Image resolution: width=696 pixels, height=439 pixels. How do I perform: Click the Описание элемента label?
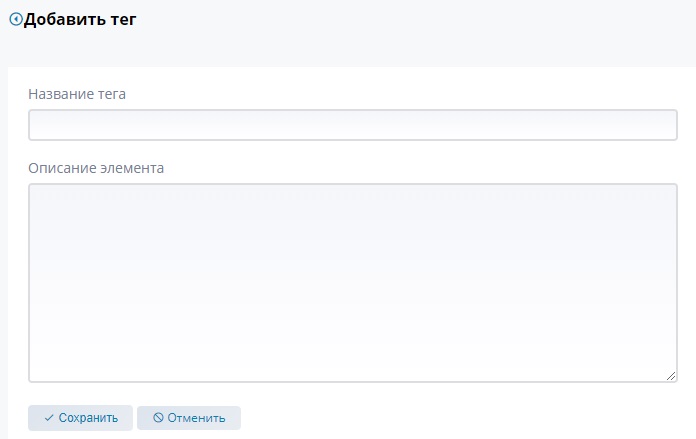coord(96,168)
